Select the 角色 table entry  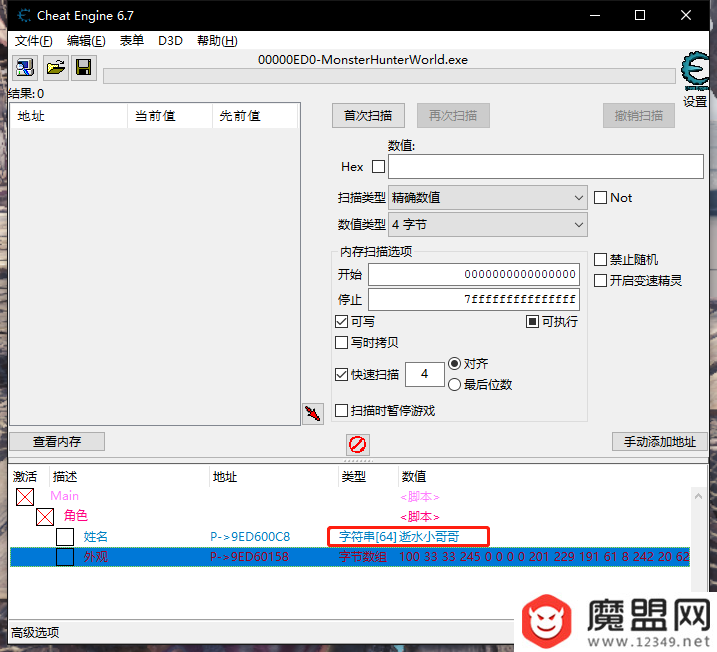click(x=76, y=516)
